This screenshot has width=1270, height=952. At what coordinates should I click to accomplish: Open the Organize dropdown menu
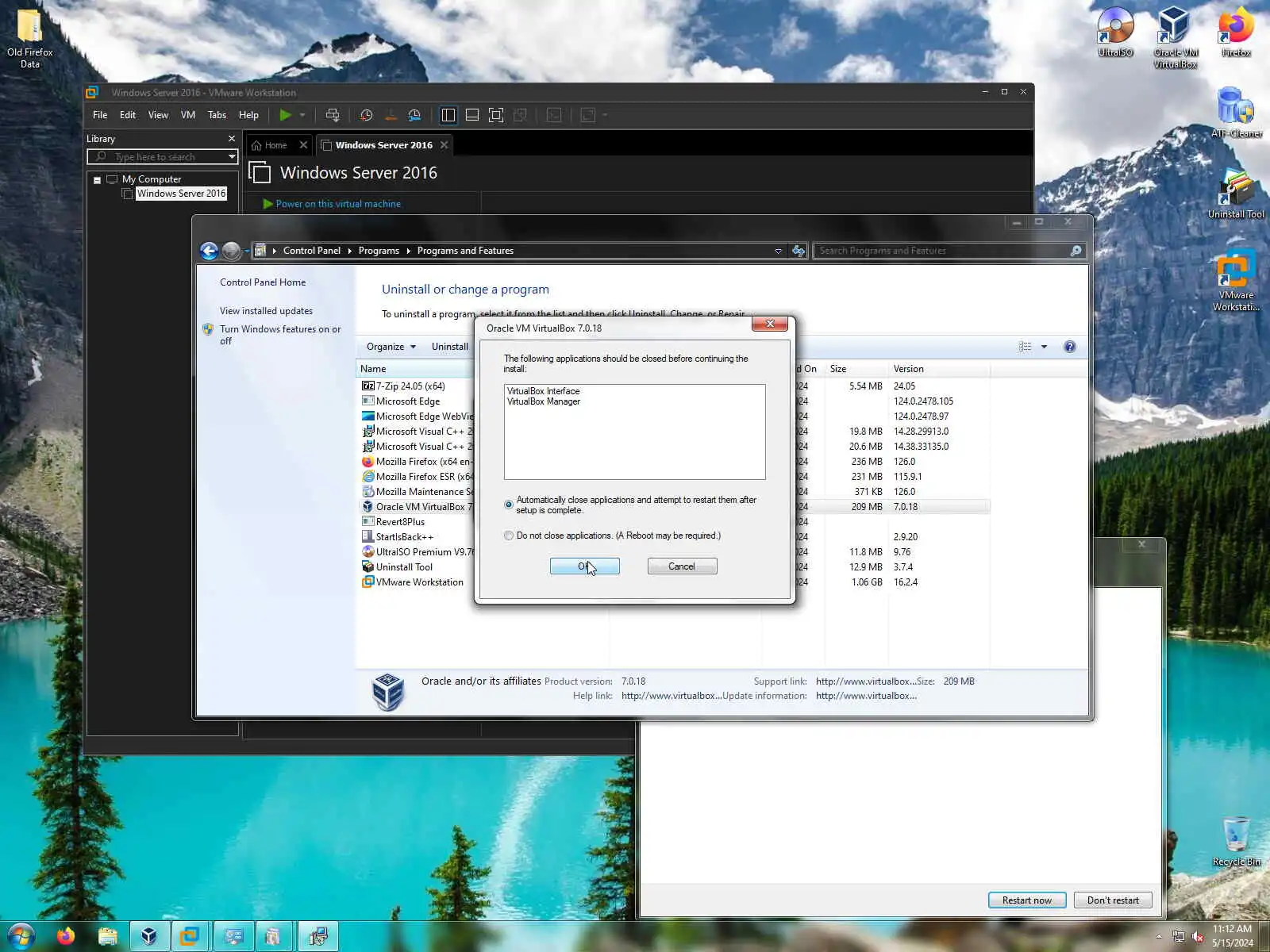tap(391, 347)
